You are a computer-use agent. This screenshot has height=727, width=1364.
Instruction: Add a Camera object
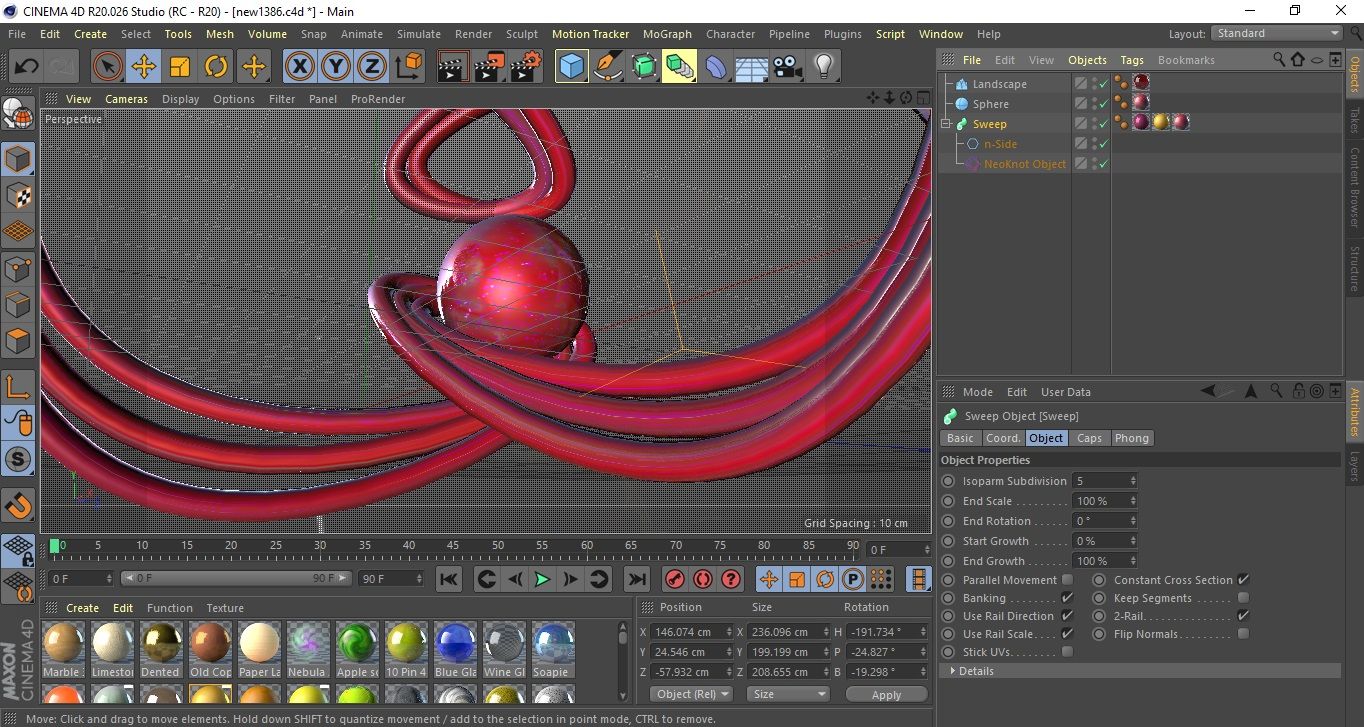pos(788,67)
